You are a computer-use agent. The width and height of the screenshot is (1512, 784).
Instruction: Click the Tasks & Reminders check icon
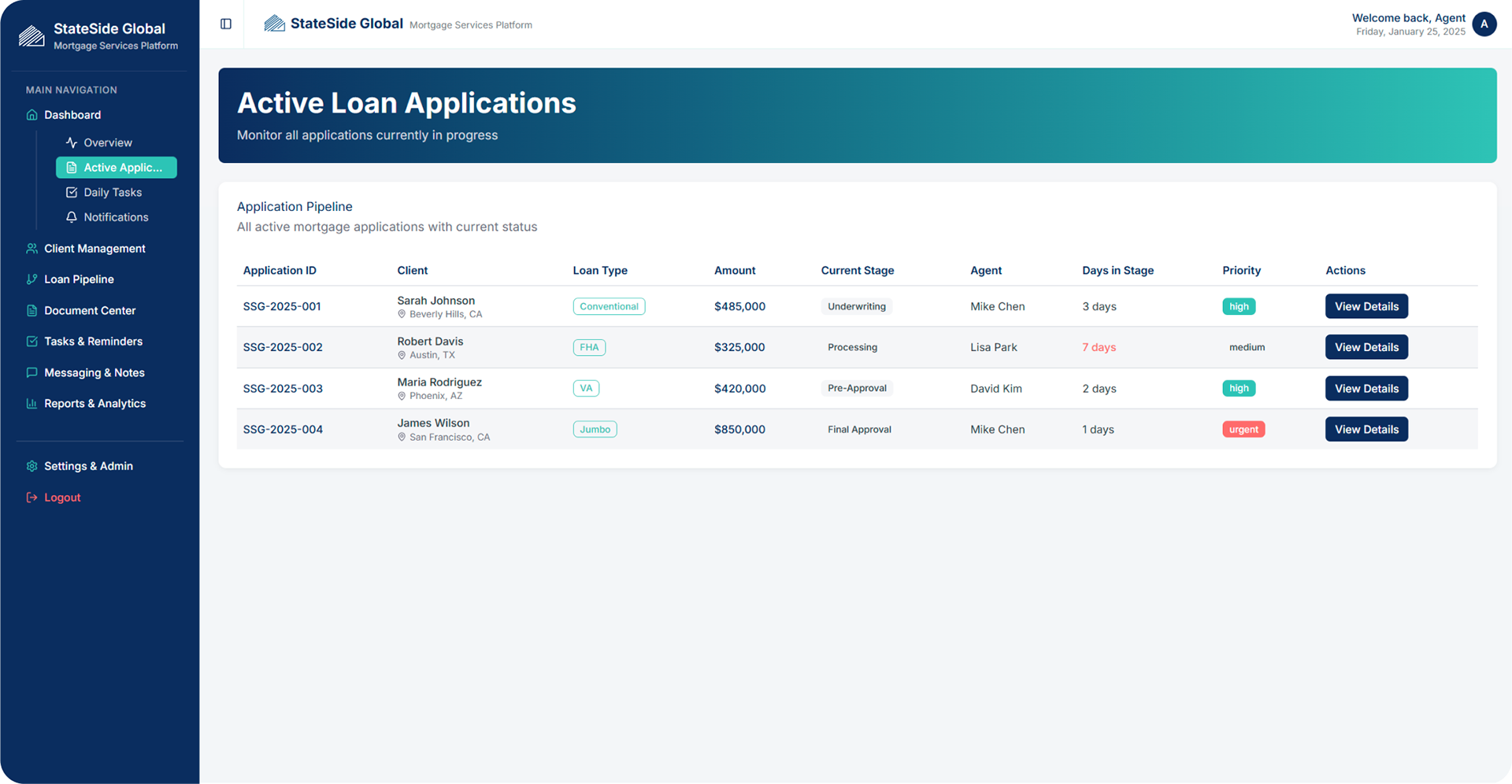tap(31, 342)
